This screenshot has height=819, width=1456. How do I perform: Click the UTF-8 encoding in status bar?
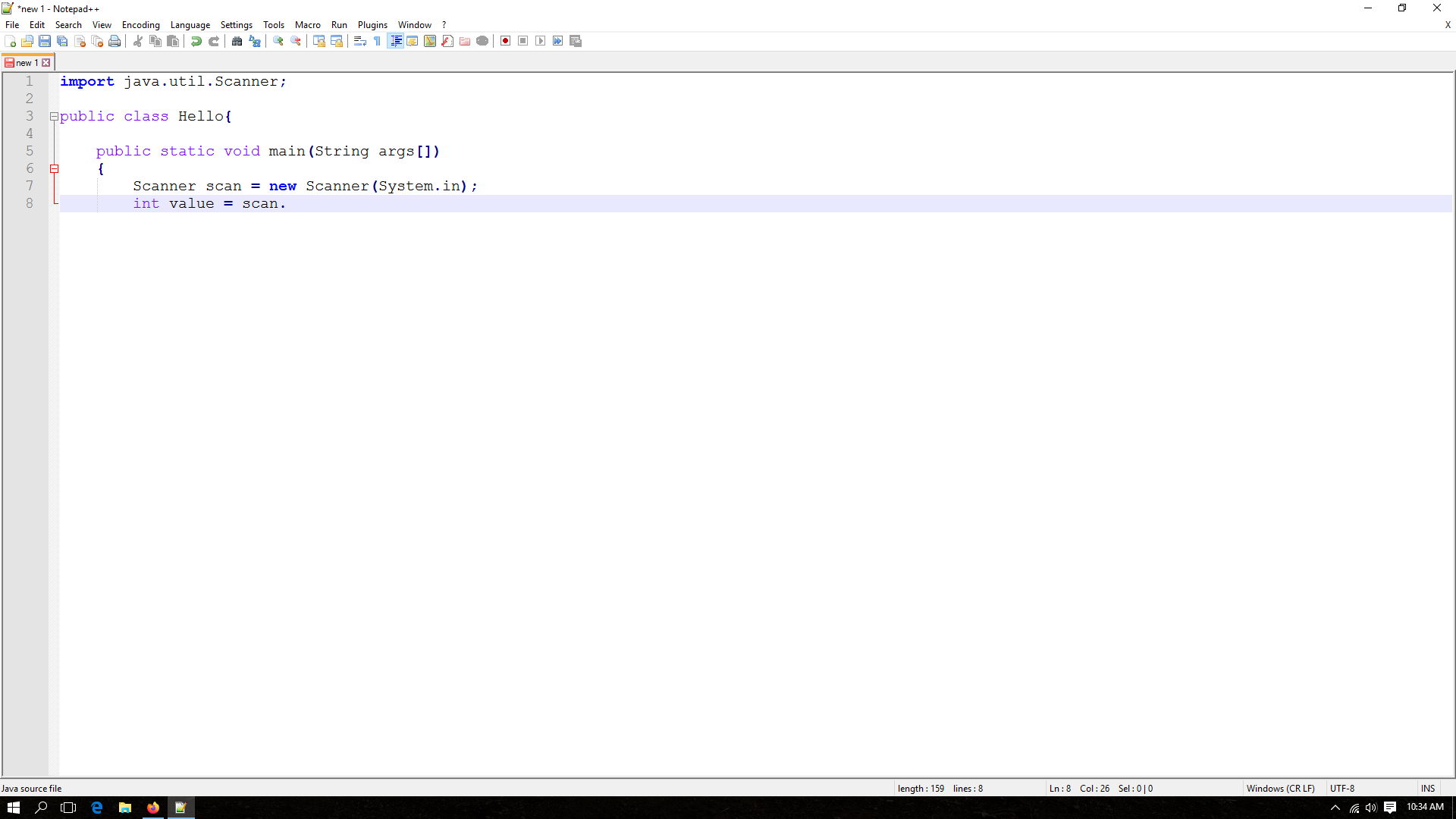(1342, 789)
